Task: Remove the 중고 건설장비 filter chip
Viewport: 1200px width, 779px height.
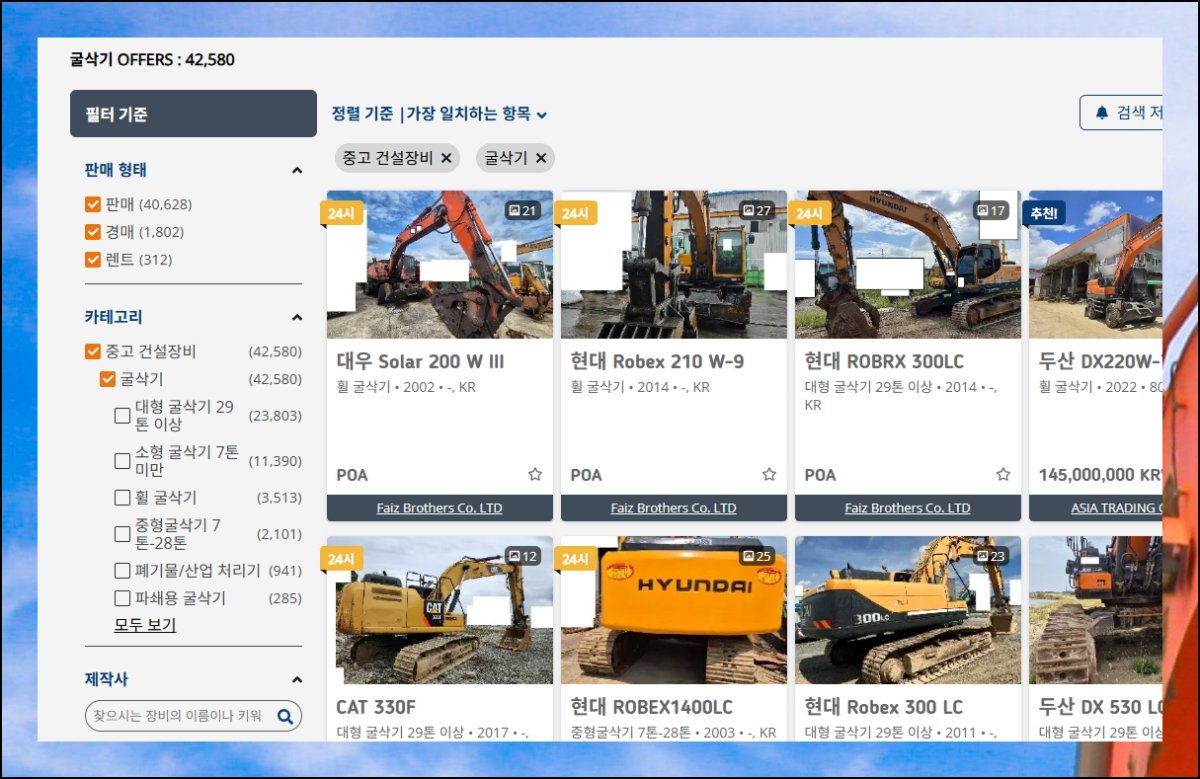Action: click(x=446, y=158)
